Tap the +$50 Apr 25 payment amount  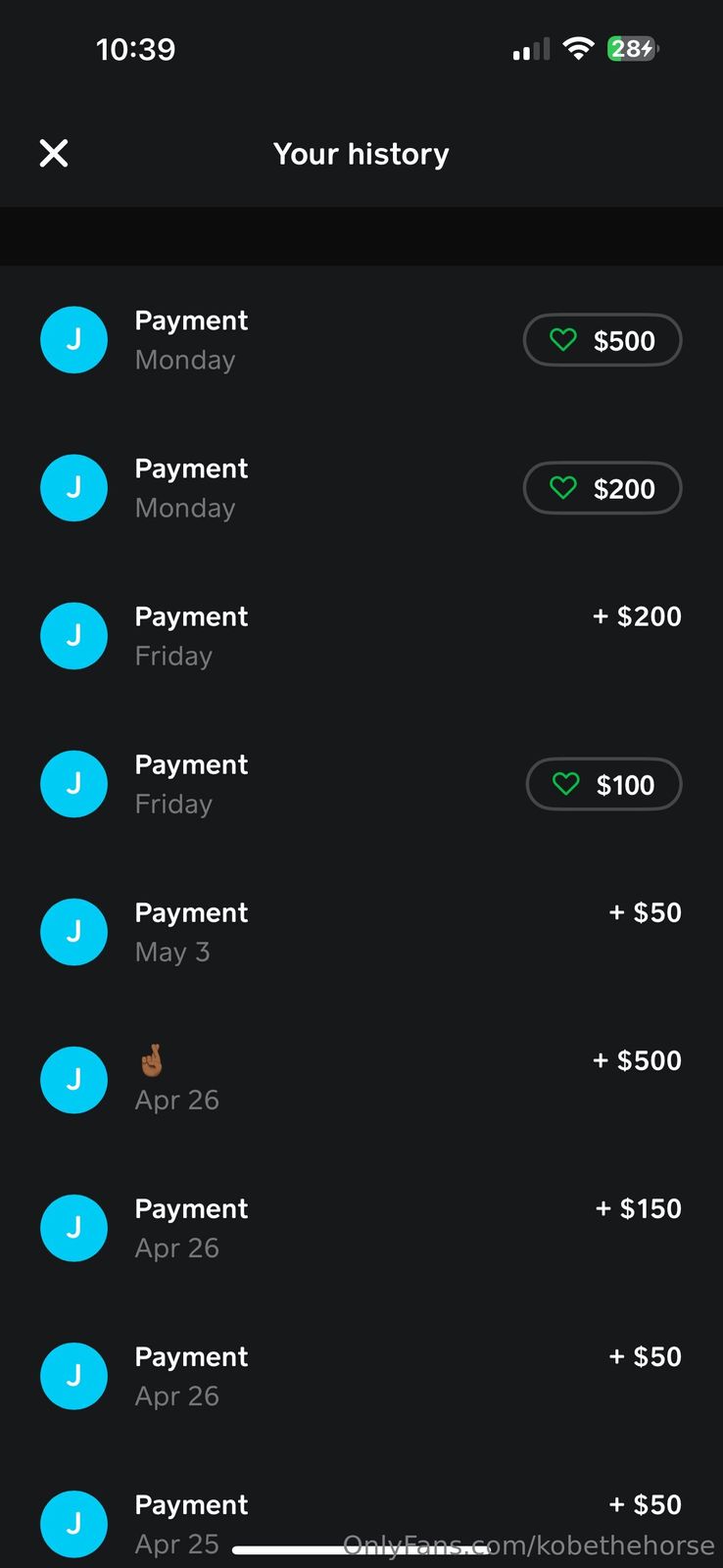pos(645,1504)
